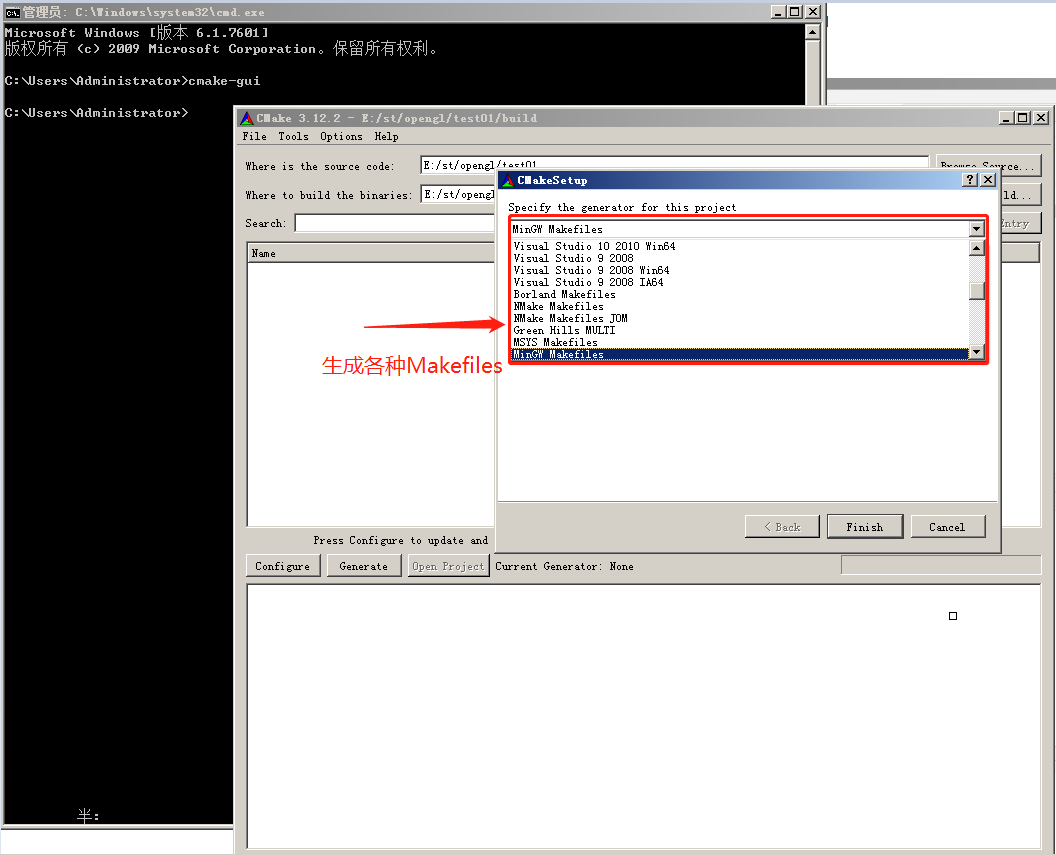1056x855 pixels.
Task: Expand the generator combo box arrow
Action: pyautogui.click(x=977, y=230)
